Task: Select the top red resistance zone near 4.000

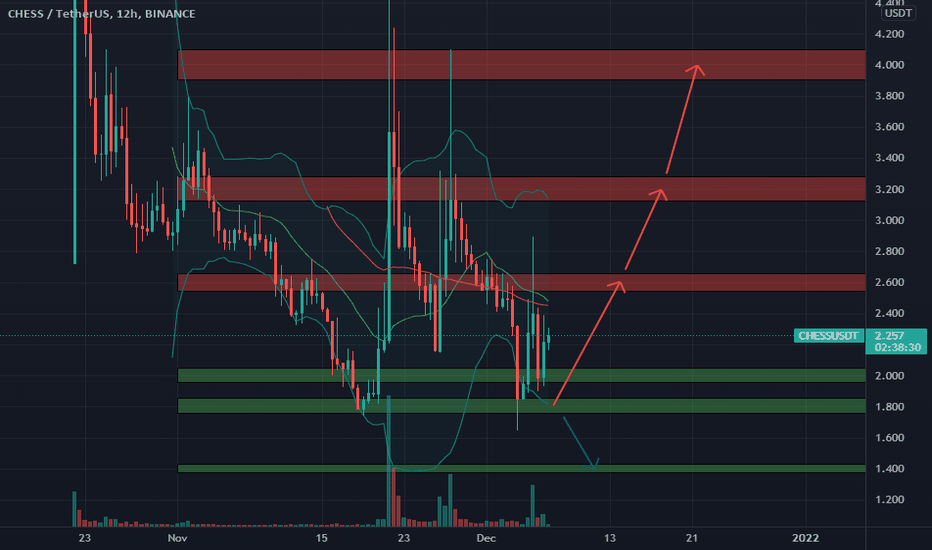Action: click(x=521, y=65)
